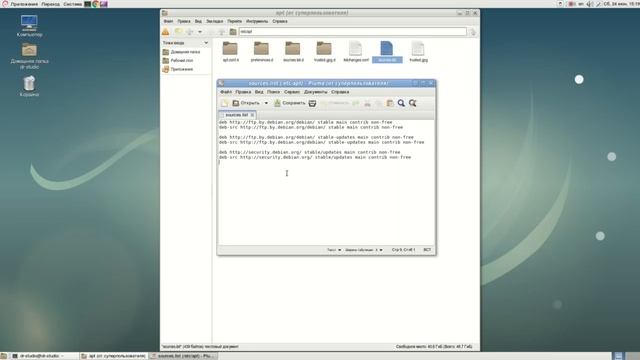The height and width of the screenshot is (360, 640).
Task: Open the Сервис menu in Pluma
Action: pos(292,92)
